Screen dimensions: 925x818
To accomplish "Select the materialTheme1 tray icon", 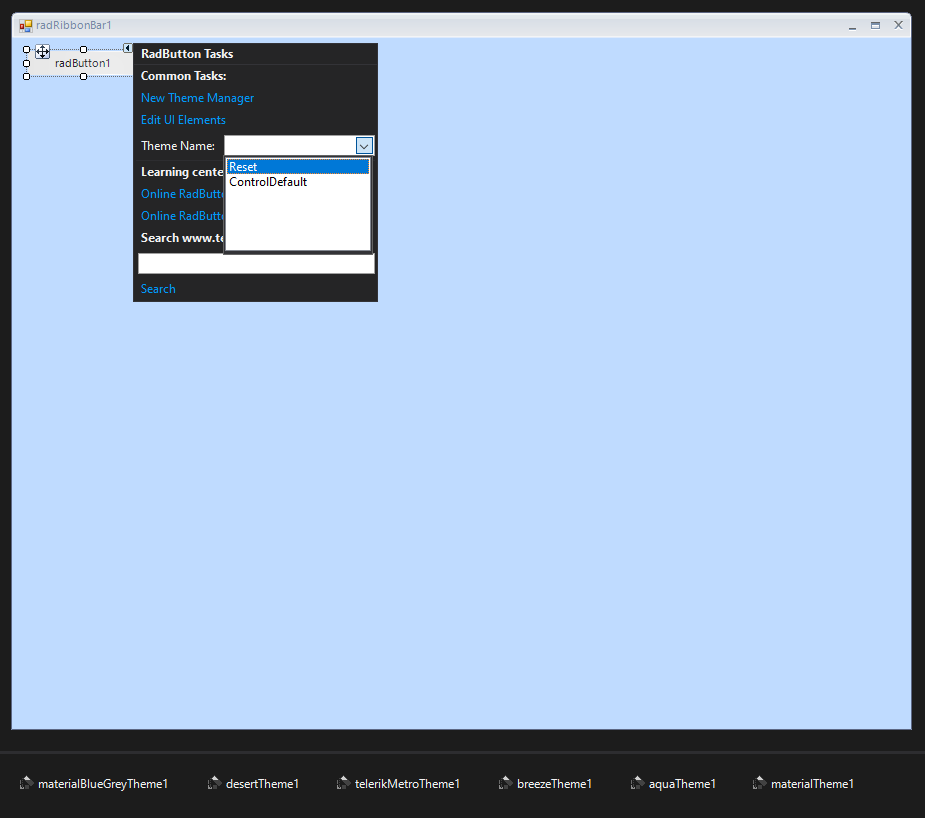I will point(759,783).
